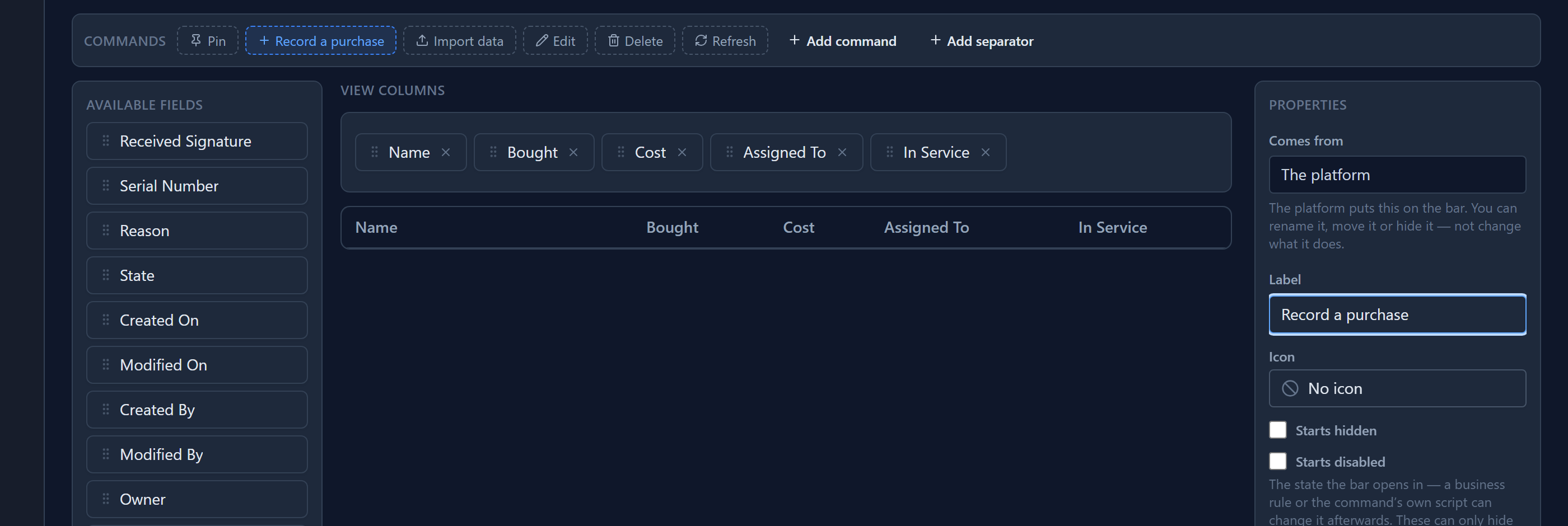Click drag handle of State field
Screen dimensions: 1568x526
106,275
